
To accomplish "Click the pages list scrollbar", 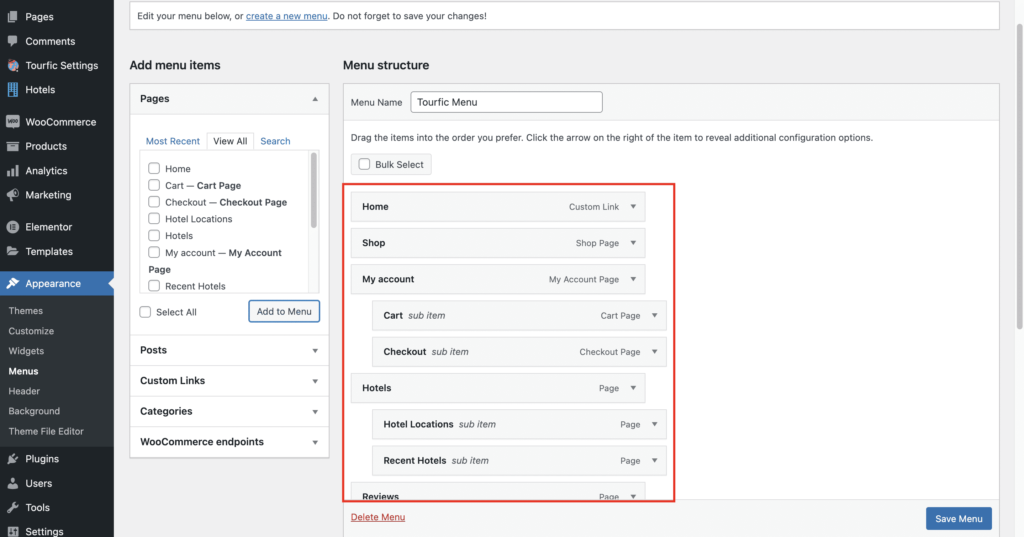I will pos(313,190).
